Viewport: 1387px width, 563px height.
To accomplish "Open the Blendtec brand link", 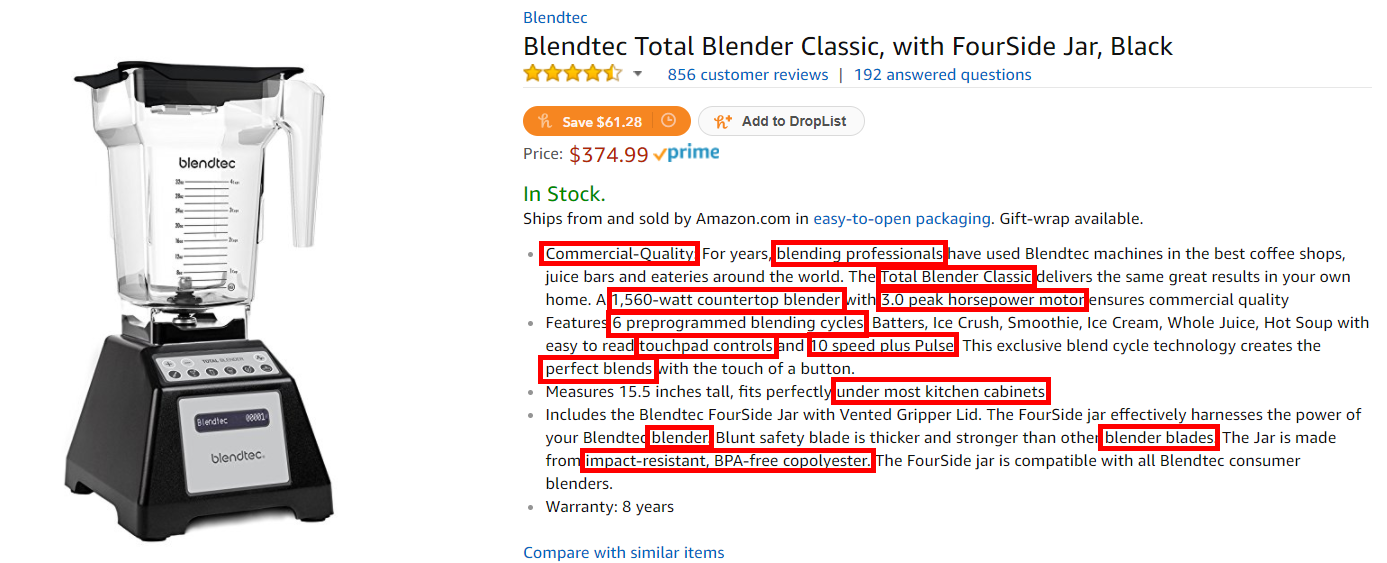I will coord(555,18).
